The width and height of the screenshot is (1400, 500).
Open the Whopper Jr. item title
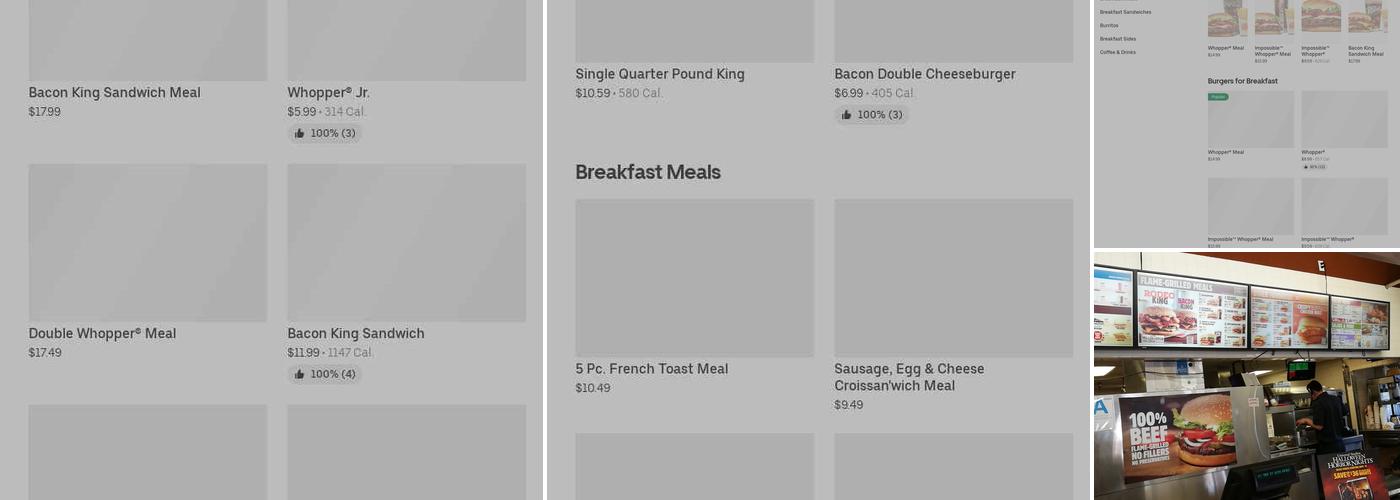[x=328, y=93]
